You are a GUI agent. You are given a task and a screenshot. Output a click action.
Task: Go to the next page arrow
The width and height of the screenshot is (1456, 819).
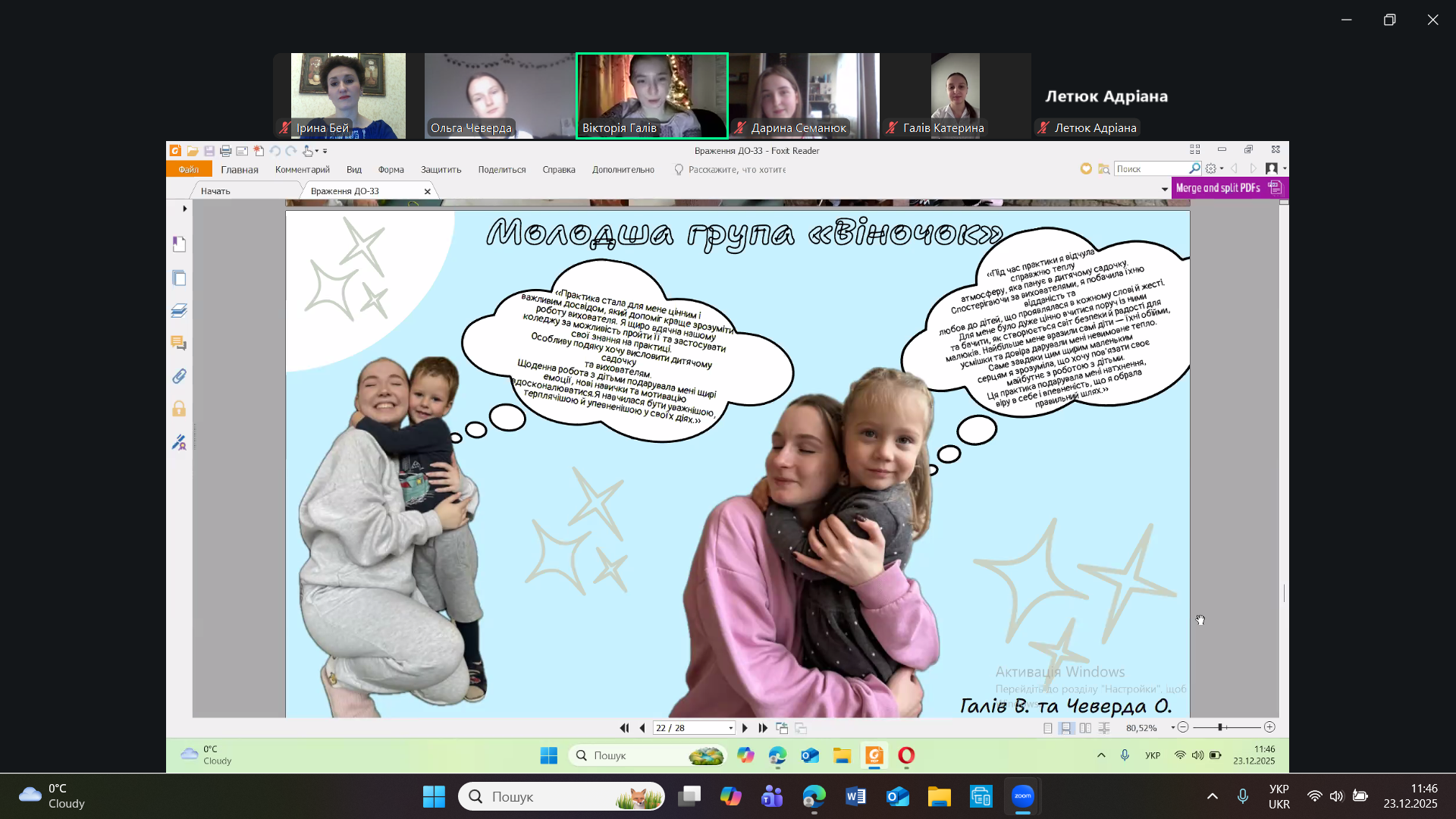pos(745,728)
